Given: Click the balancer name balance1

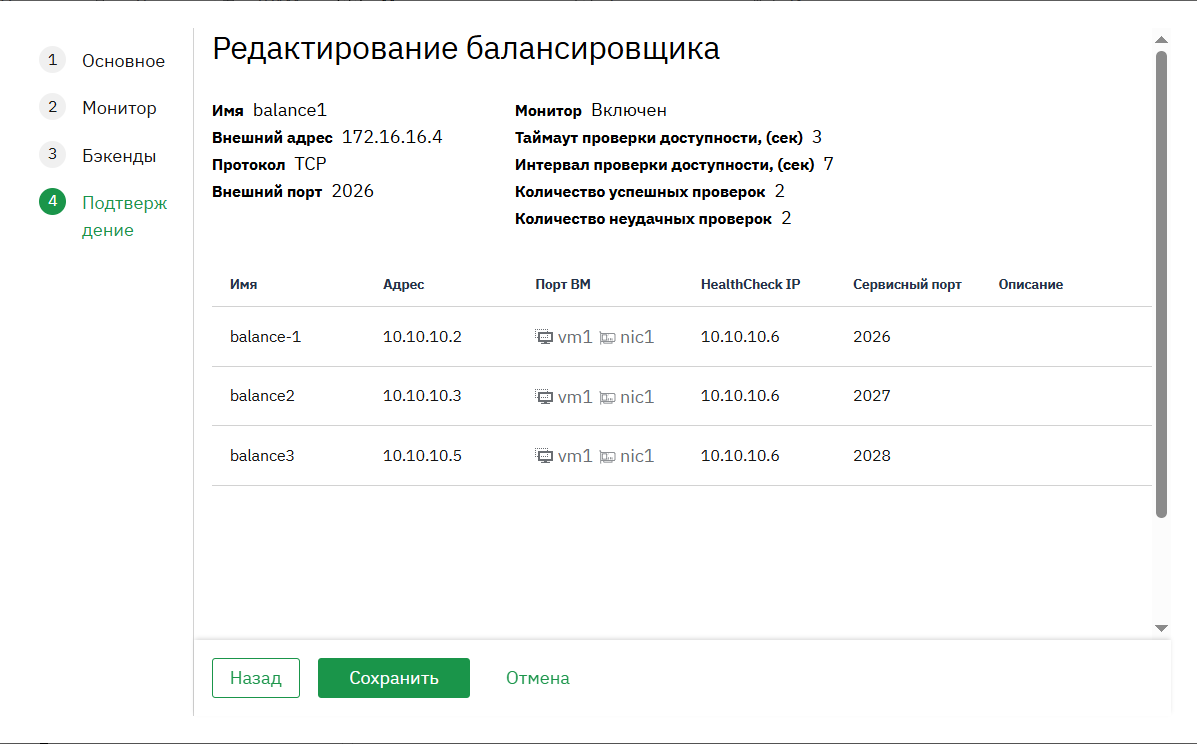Looking at the screenshot, I should (x=290, y=111).
